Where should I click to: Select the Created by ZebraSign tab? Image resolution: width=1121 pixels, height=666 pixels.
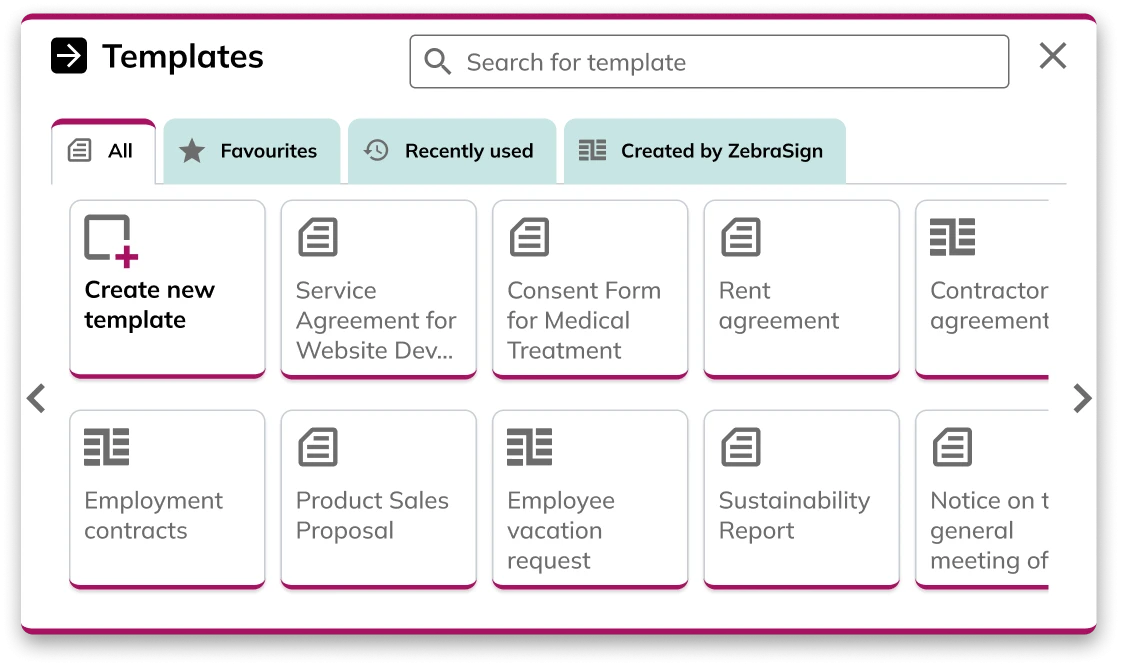pos(705,150)
